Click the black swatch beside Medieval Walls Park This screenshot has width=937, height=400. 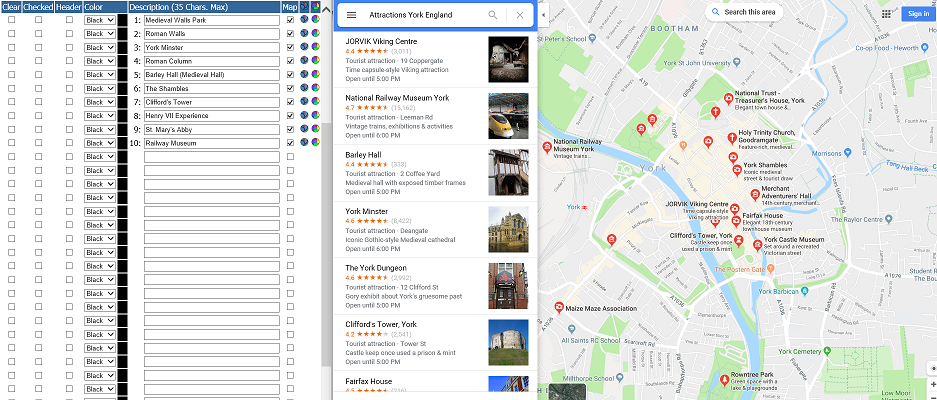coord(123,20)
